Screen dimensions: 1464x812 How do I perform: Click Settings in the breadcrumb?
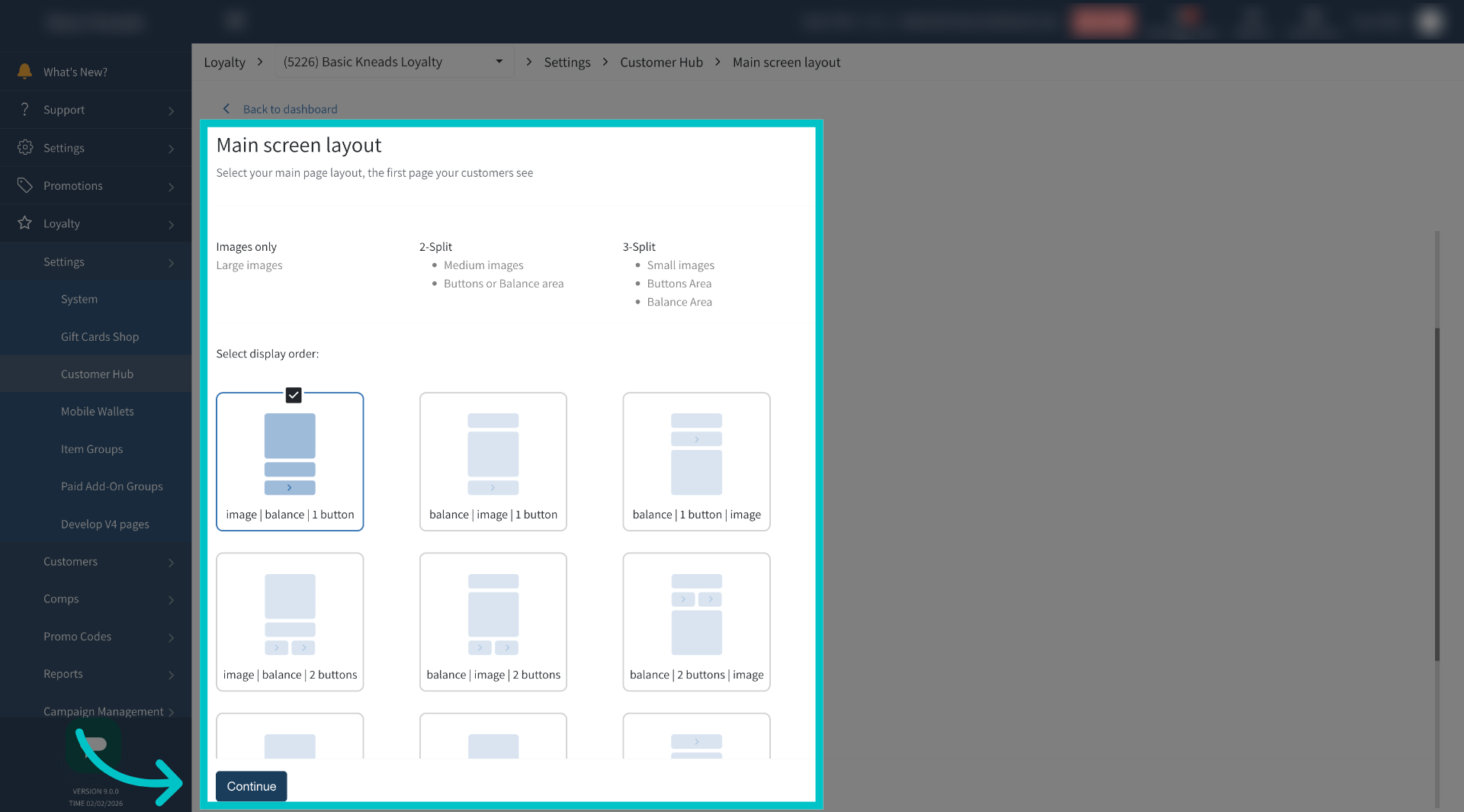(567, 62)
